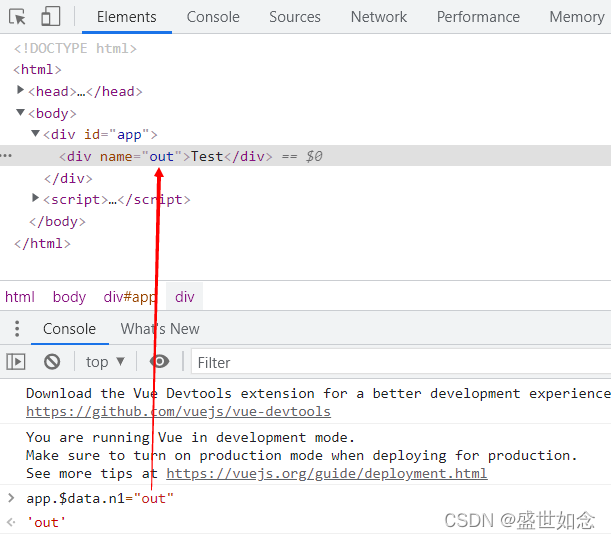Click the app.$data.n1="out" console entry
Image resolution: width=611 pixels, height=540 pixels.
click(100, 498)
